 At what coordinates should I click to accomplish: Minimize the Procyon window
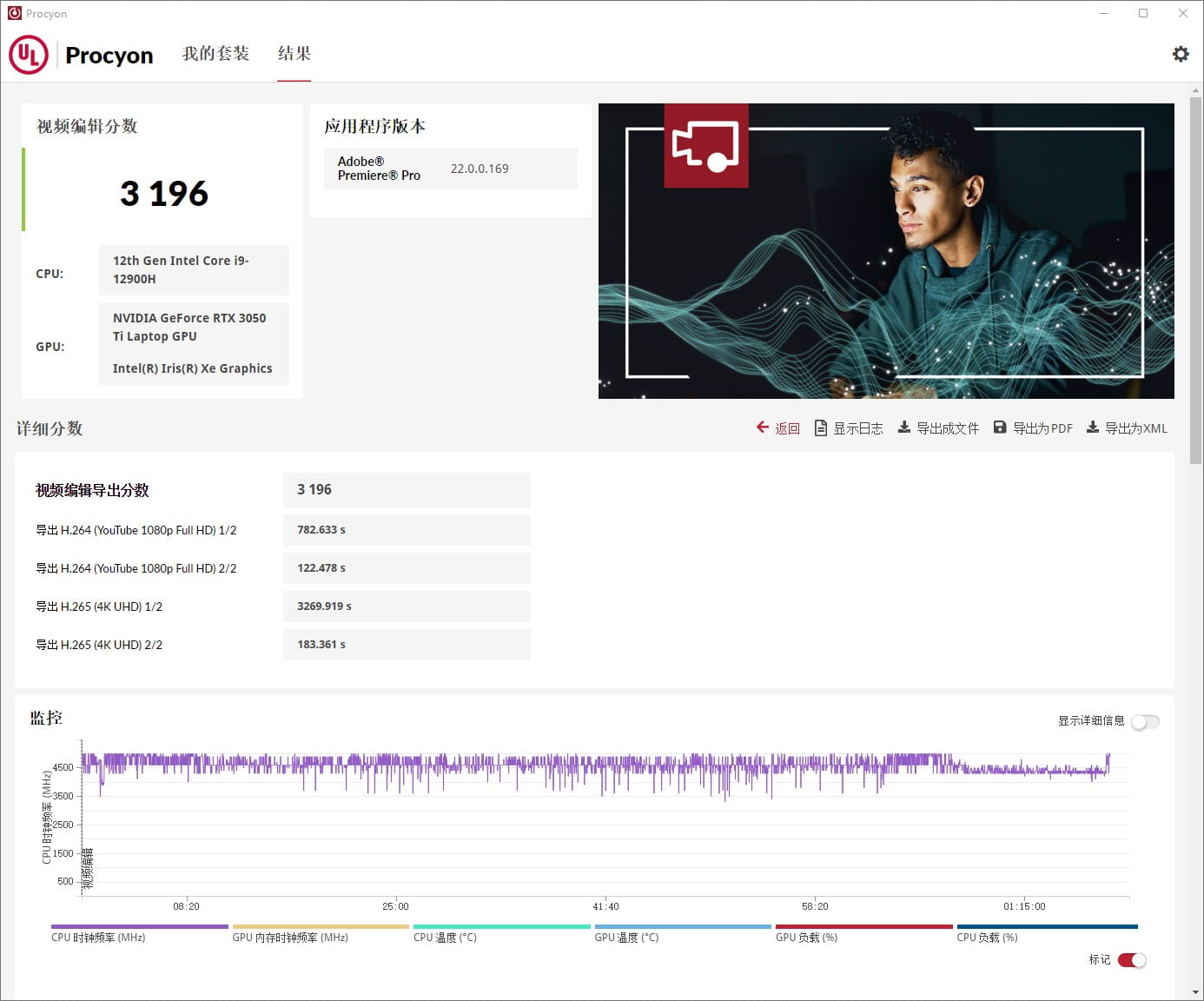(x=1104, y=13)
